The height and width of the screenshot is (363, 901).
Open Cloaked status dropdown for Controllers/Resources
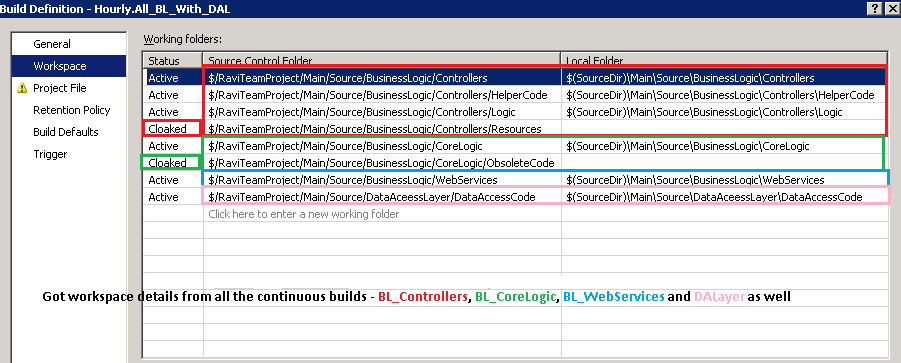coord(172,129)
